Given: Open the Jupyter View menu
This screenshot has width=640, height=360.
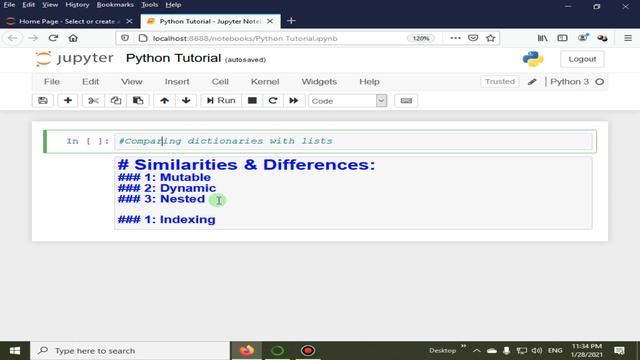Looking at the screenshot, I should [131, 82].
